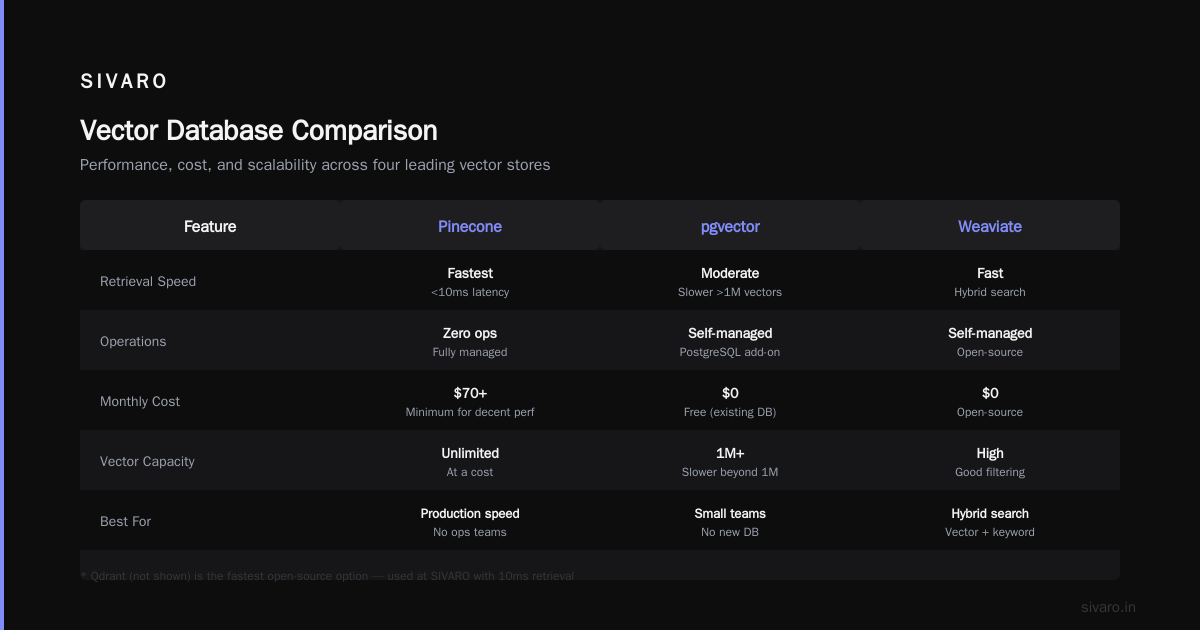Select the pgvector column header
The height and width of the screenshot is (630, 1200).
coord(730,226)
